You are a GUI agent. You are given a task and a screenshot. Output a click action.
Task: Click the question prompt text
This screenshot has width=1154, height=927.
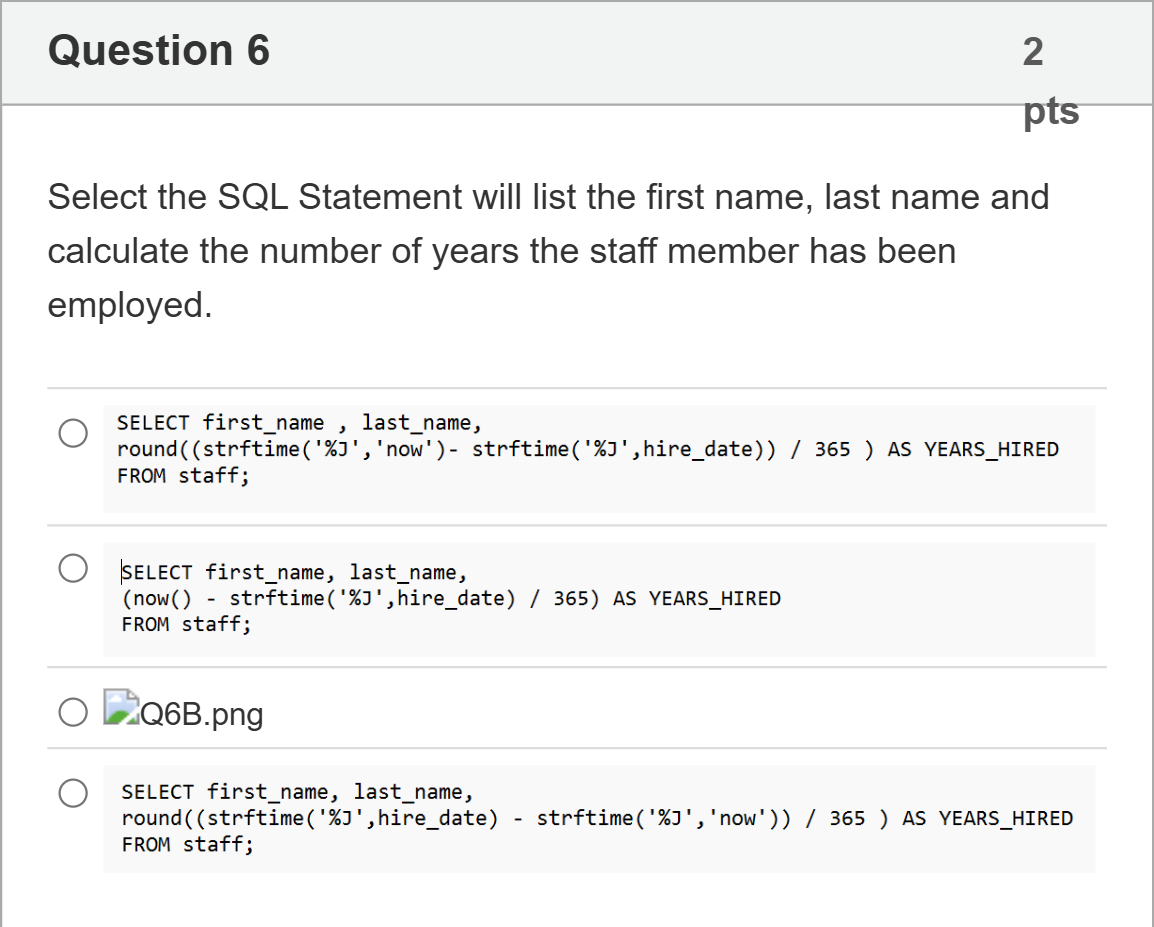(548, 251)
